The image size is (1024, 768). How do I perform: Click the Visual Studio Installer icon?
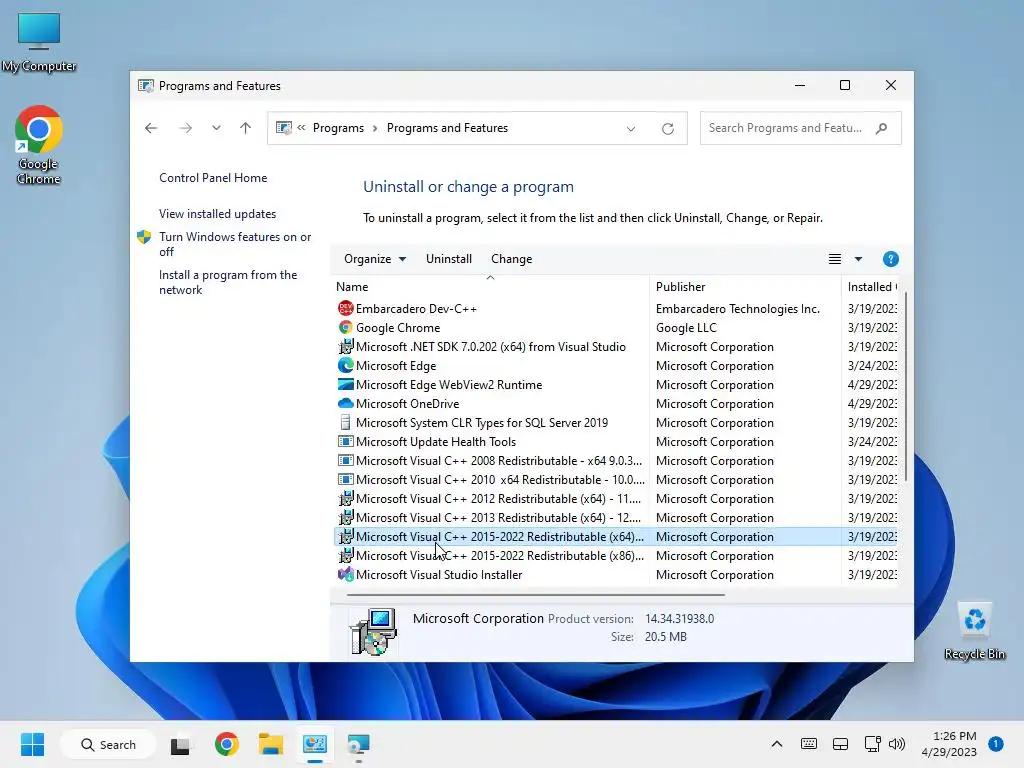345,574
